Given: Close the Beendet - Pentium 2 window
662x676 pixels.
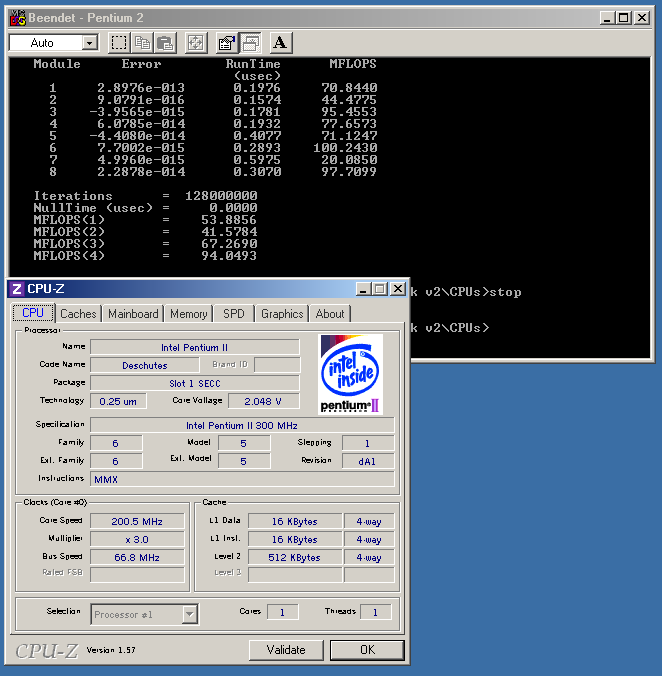Looking at the screenshot, I should 642,18.
